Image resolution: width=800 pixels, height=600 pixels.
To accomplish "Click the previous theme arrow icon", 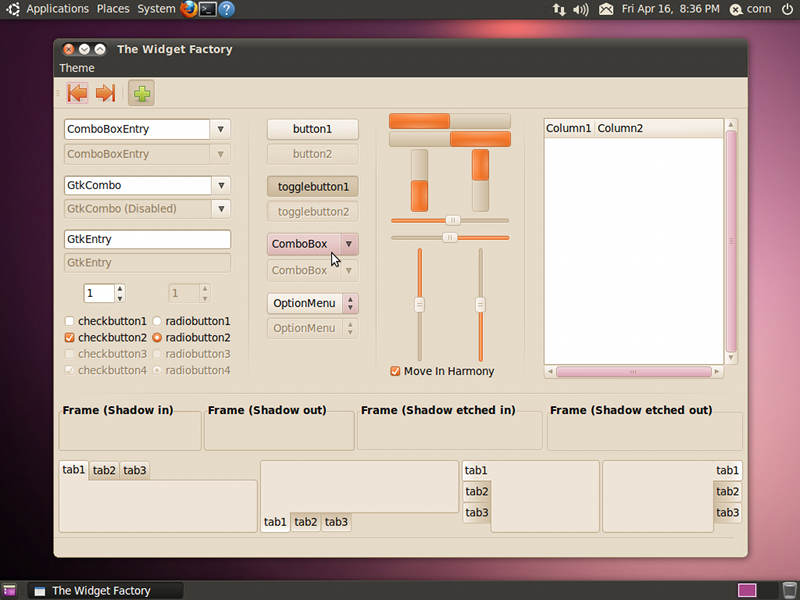I will click(77, 94).
